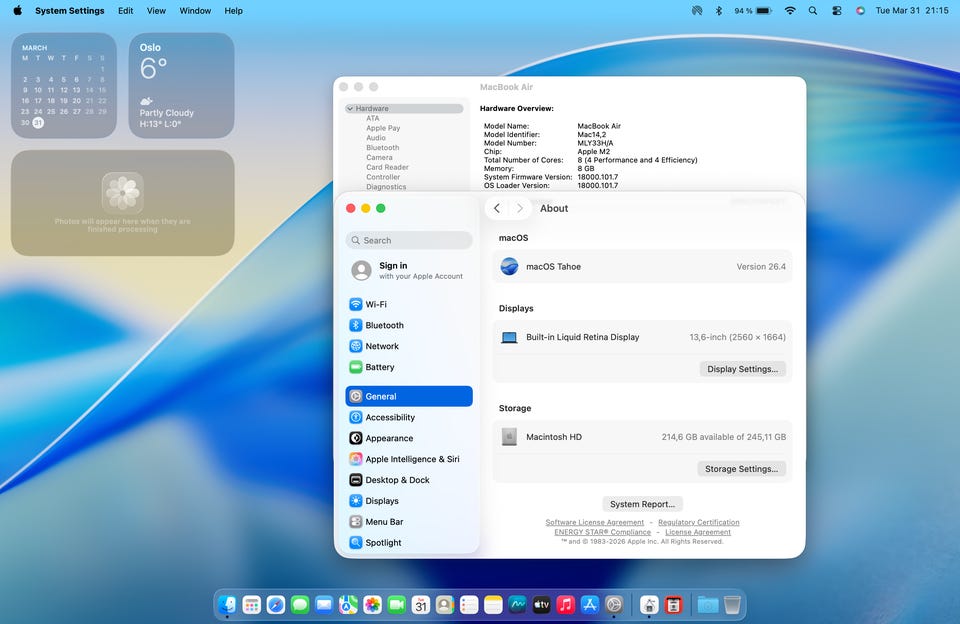Click the Display Settings... button

(x=742, y=369)
